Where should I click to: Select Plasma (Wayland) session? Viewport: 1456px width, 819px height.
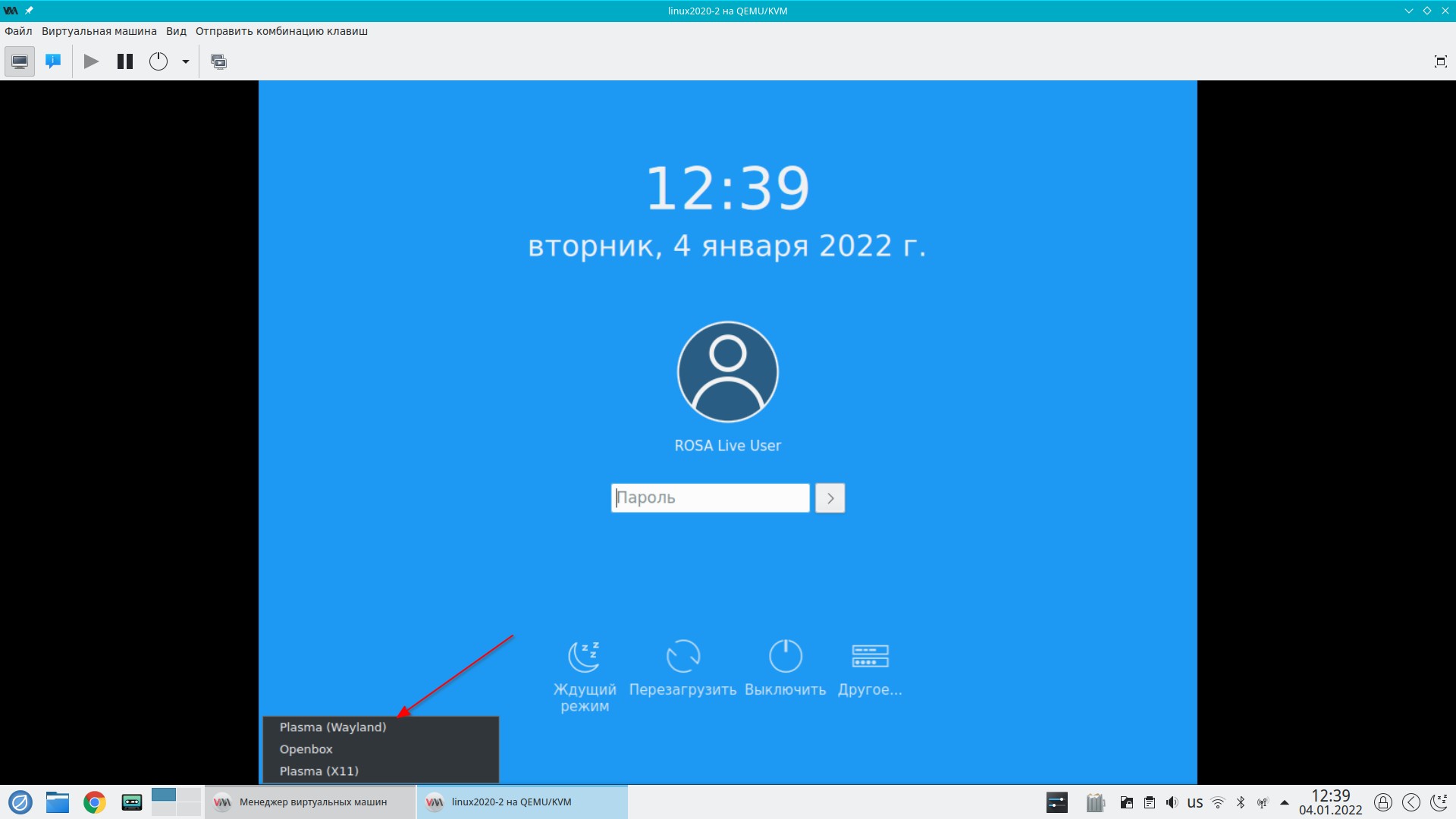pyautogui.click(x=333, y=727)
